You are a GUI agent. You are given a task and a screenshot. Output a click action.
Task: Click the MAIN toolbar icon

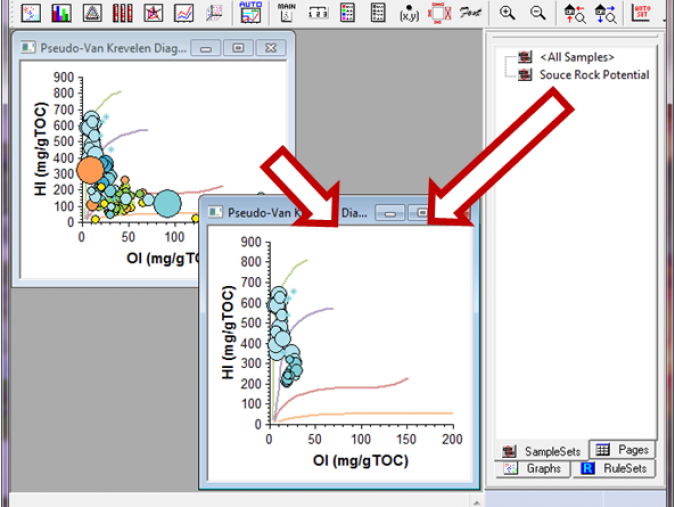point(286,13)
